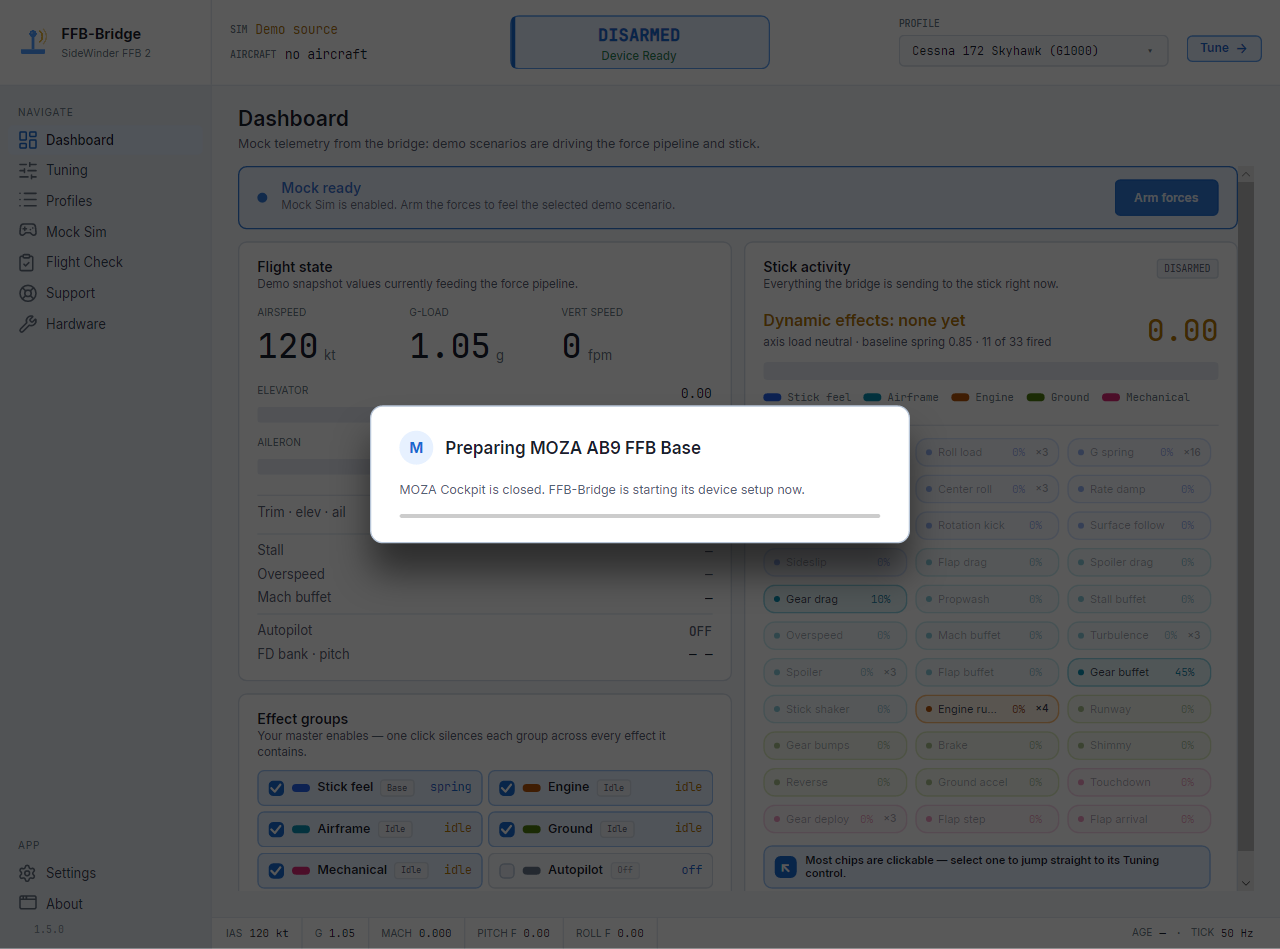The image size is (1280, 949).
Task: Open Hardware via its wrench icon
Action: tap(28, 324)
